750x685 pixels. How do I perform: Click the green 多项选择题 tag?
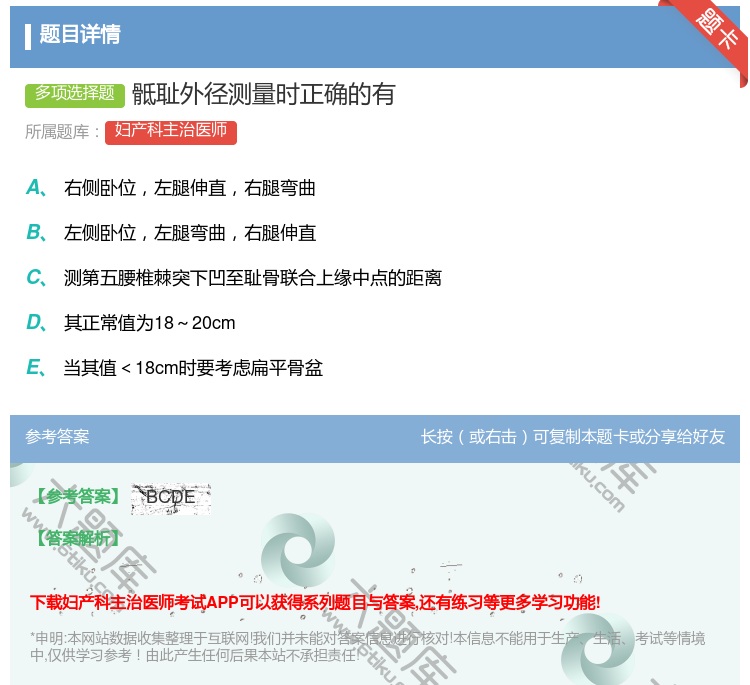pos(75,95)
